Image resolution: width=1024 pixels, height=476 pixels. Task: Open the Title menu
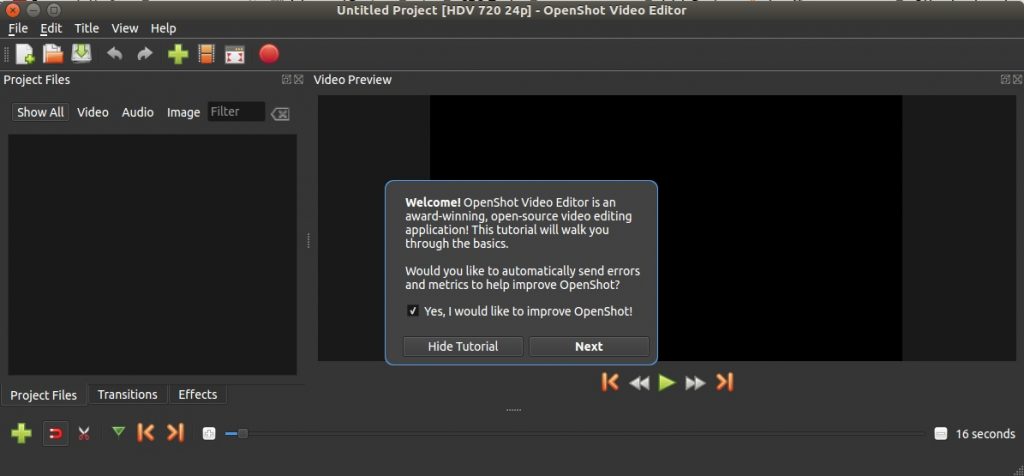click(86, 28)
